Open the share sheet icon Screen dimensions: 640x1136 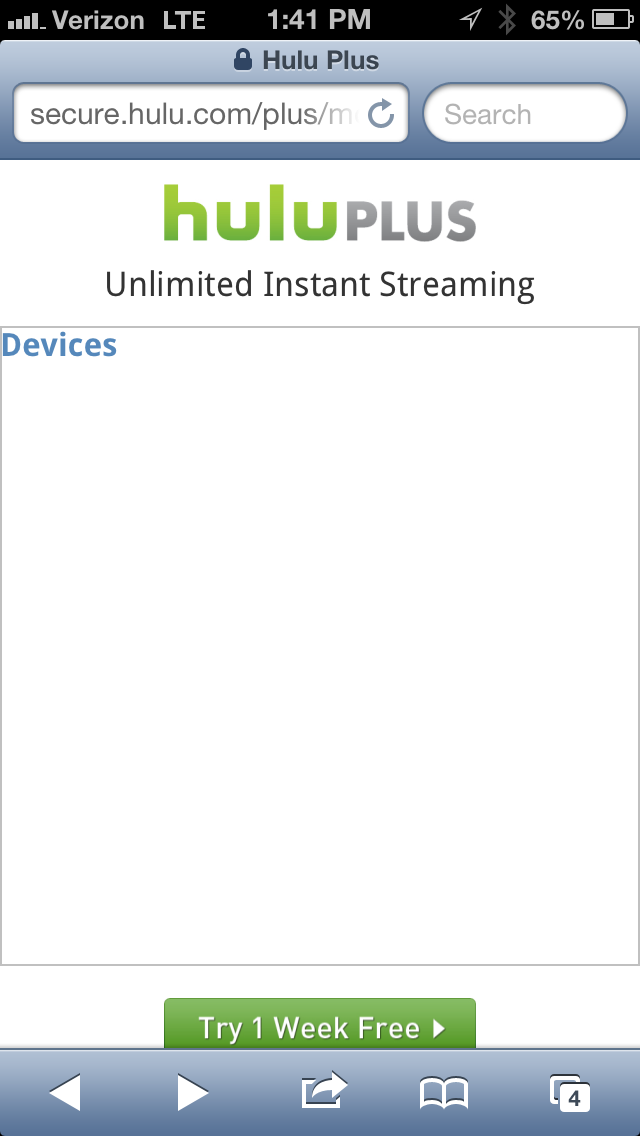coord(324,1090)
